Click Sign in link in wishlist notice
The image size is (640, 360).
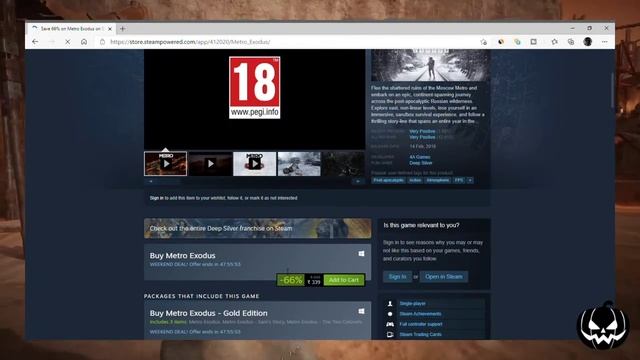pyautogui.click(x=156, y=198)
